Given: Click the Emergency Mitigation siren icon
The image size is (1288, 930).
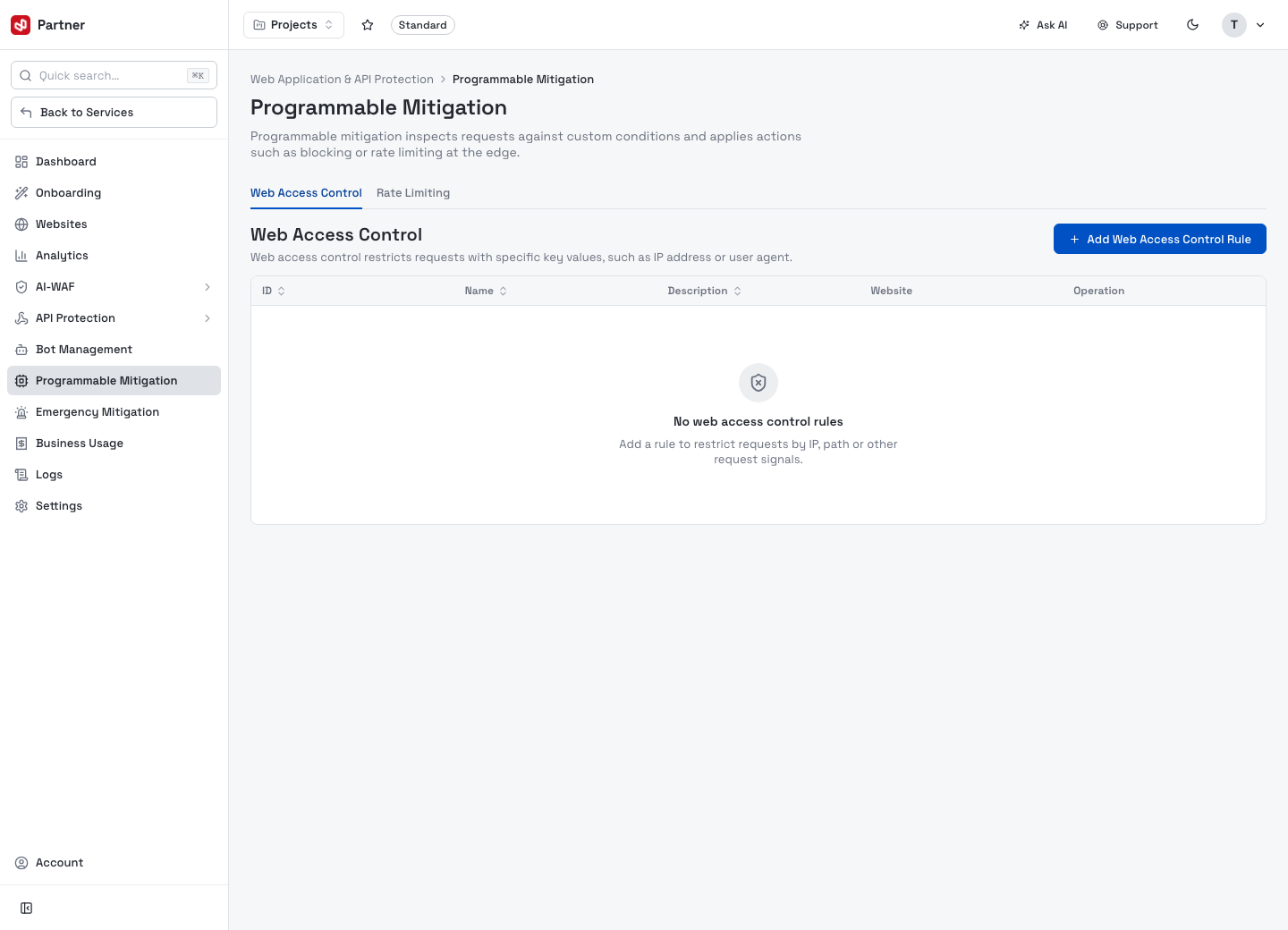Looking at the screenshot, I should pos(21,412).
